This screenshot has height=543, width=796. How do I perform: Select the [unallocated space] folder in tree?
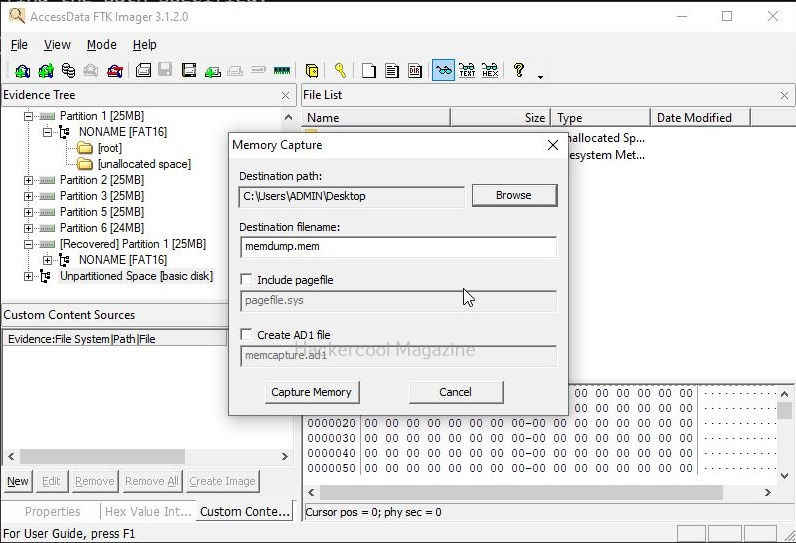click(x=143, y=164)
